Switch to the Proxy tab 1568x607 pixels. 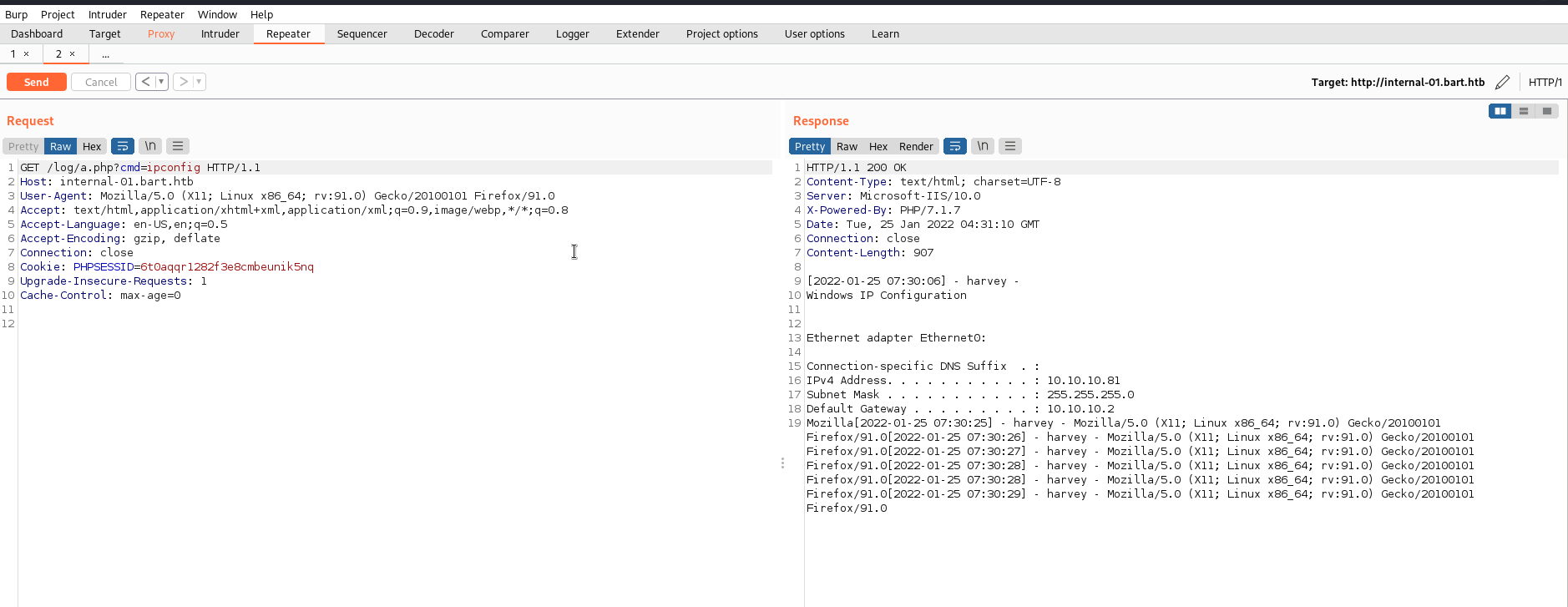[x=161, y=34]
